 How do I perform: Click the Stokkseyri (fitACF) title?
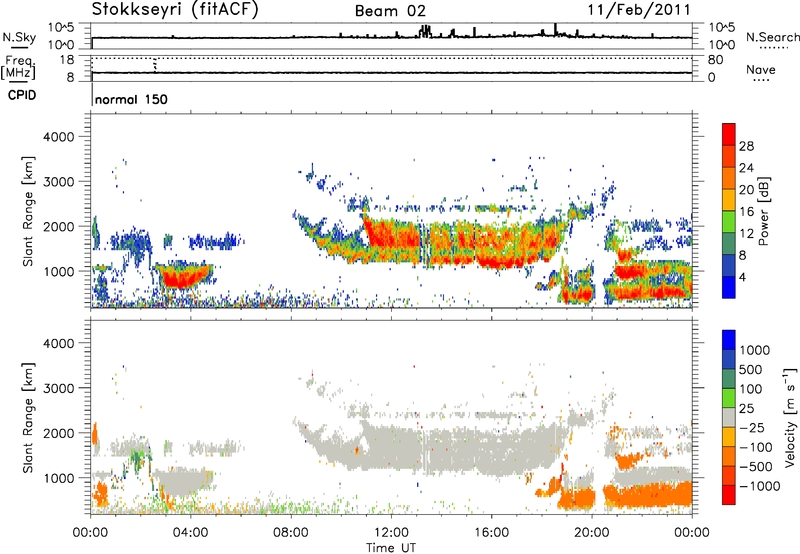[x=175, y=10]
